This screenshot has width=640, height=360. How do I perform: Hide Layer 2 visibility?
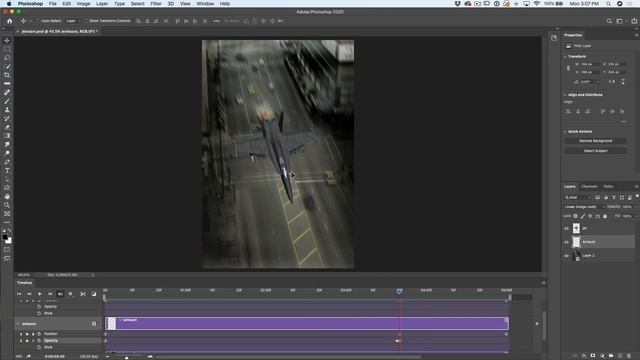(567, 256)
